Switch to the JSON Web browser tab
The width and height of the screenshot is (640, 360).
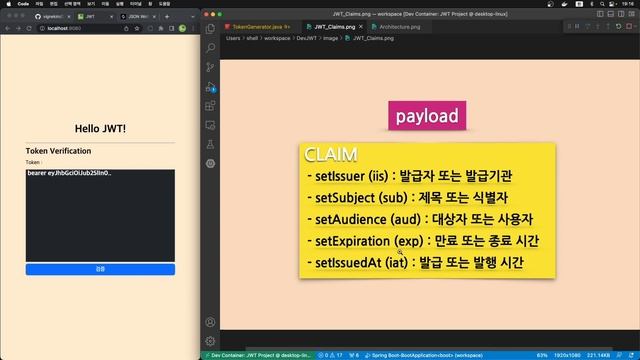(x=138, y=17)
